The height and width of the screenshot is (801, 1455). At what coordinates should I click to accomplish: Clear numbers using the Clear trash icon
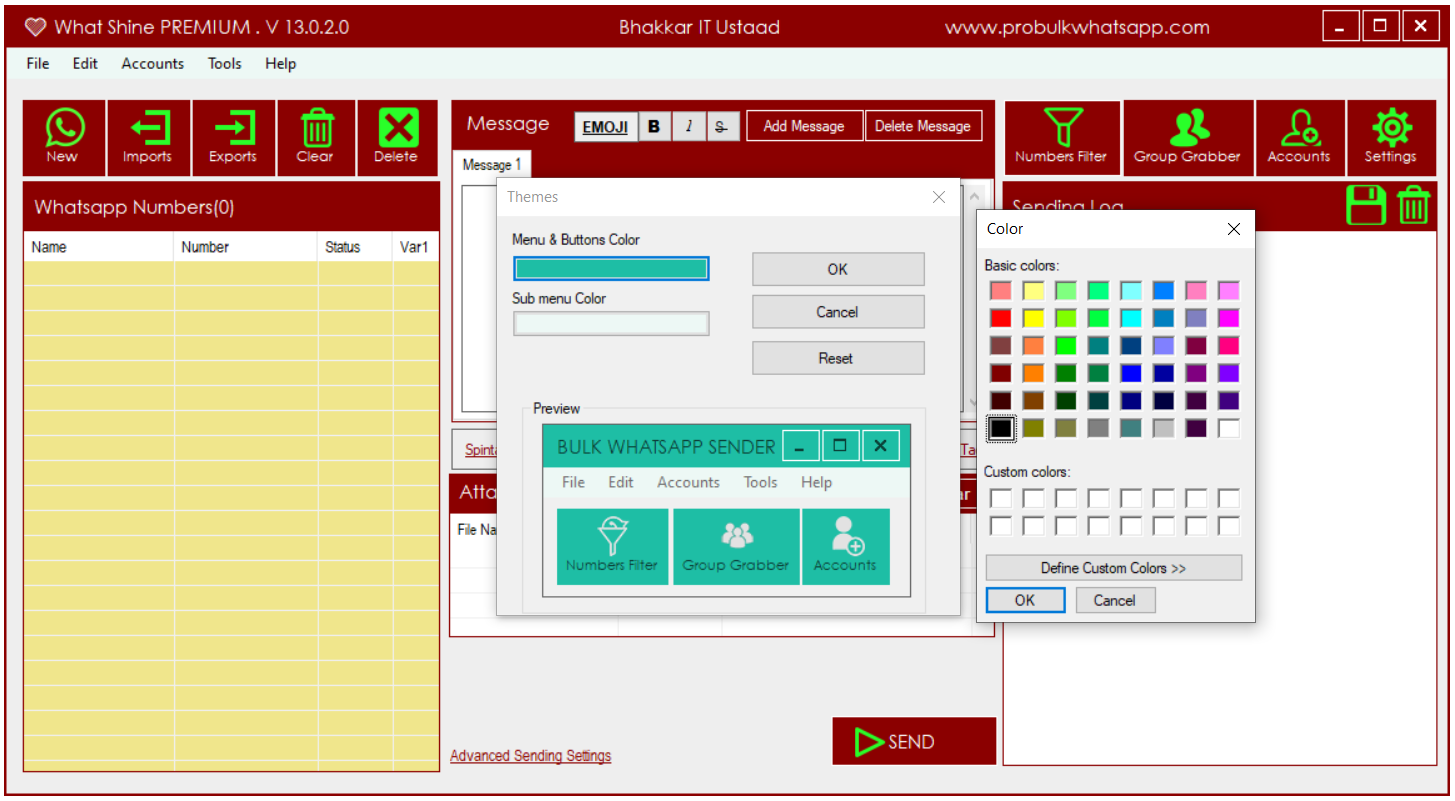(x=316, y=137)
